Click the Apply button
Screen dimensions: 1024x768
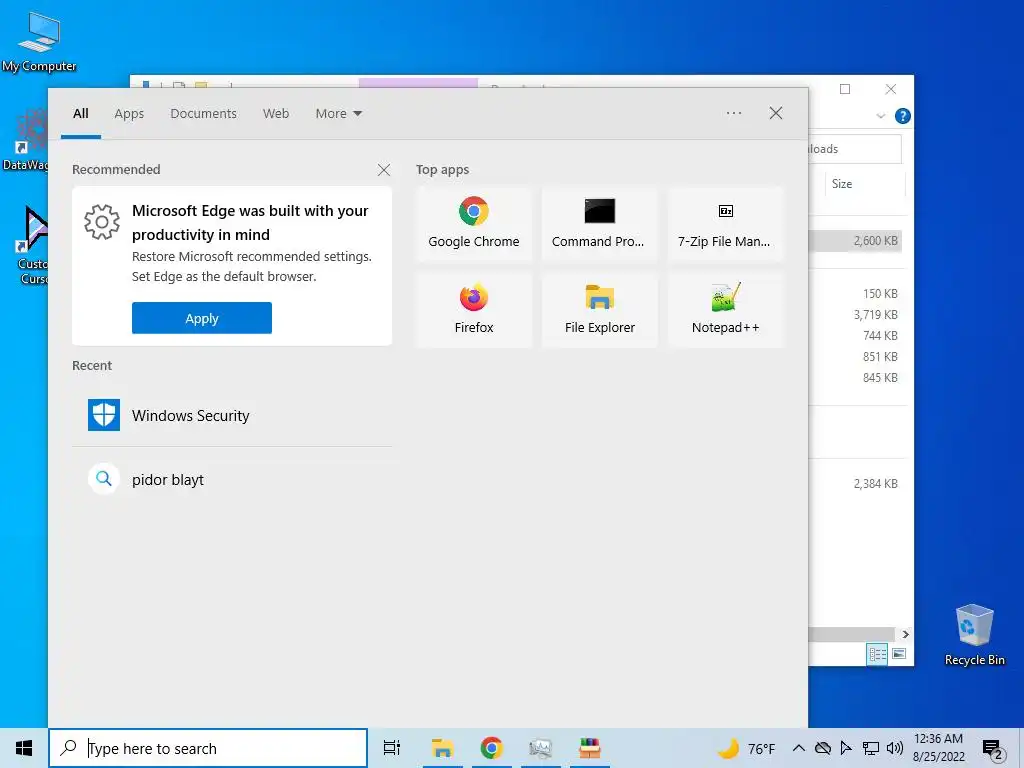tap(202, 318)
